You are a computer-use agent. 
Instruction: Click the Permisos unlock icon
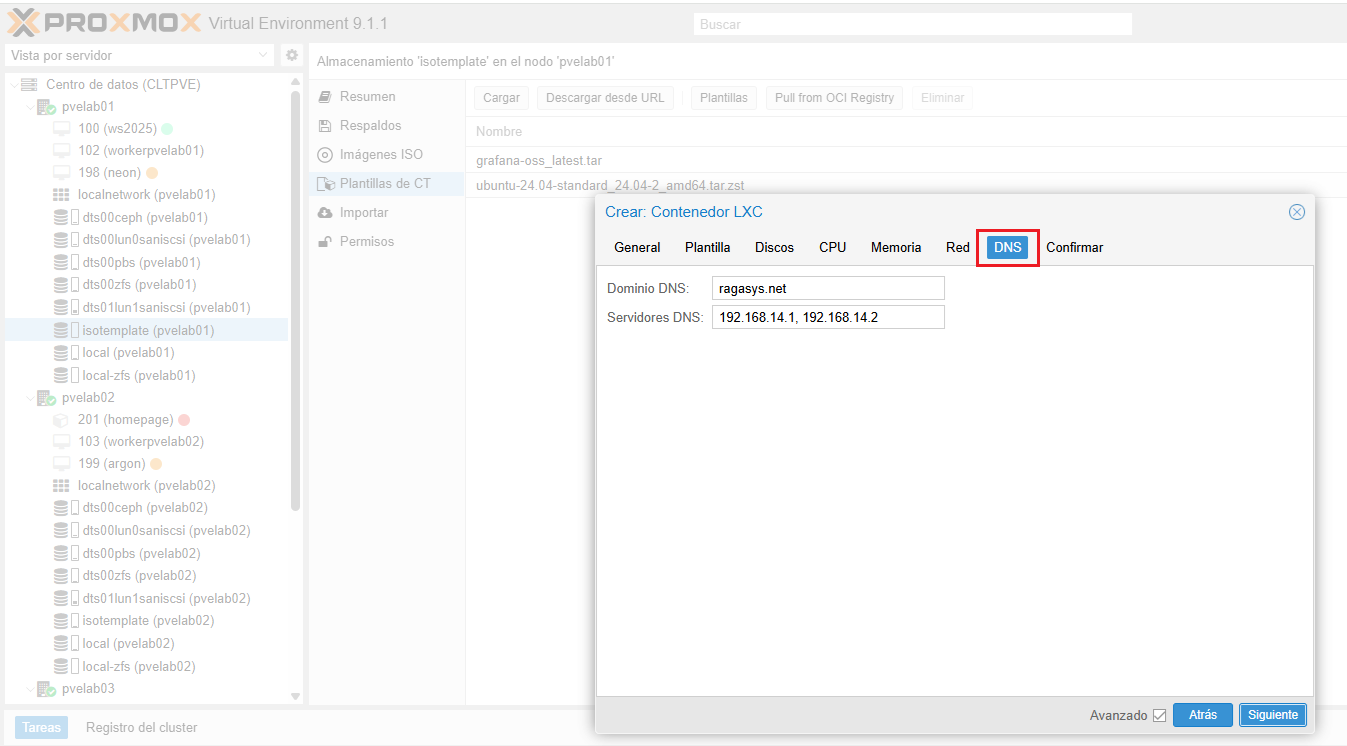click(324, 242)
